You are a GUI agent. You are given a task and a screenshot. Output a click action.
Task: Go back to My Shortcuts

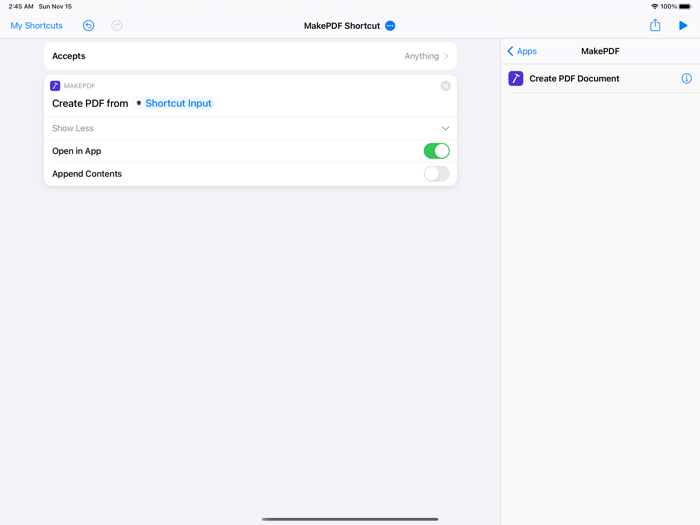tap(37, 26)
